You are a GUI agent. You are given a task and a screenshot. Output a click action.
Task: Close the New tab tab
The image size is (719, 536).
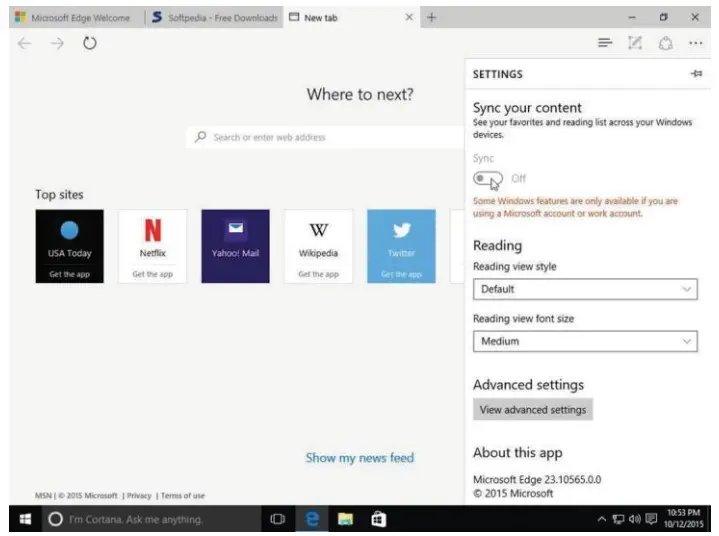[409, 17]
